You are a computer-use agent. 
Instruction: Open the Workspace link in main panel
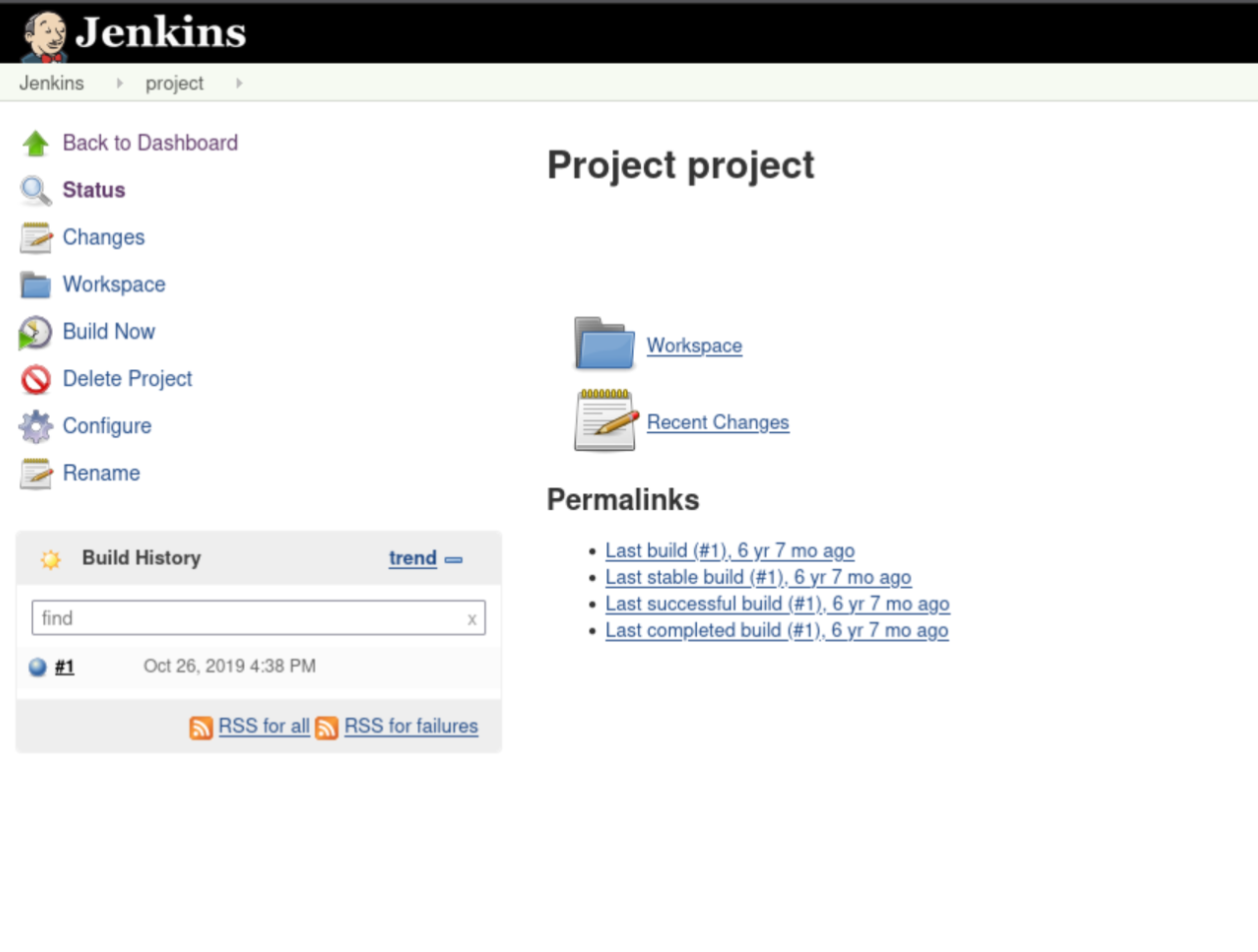695,345
